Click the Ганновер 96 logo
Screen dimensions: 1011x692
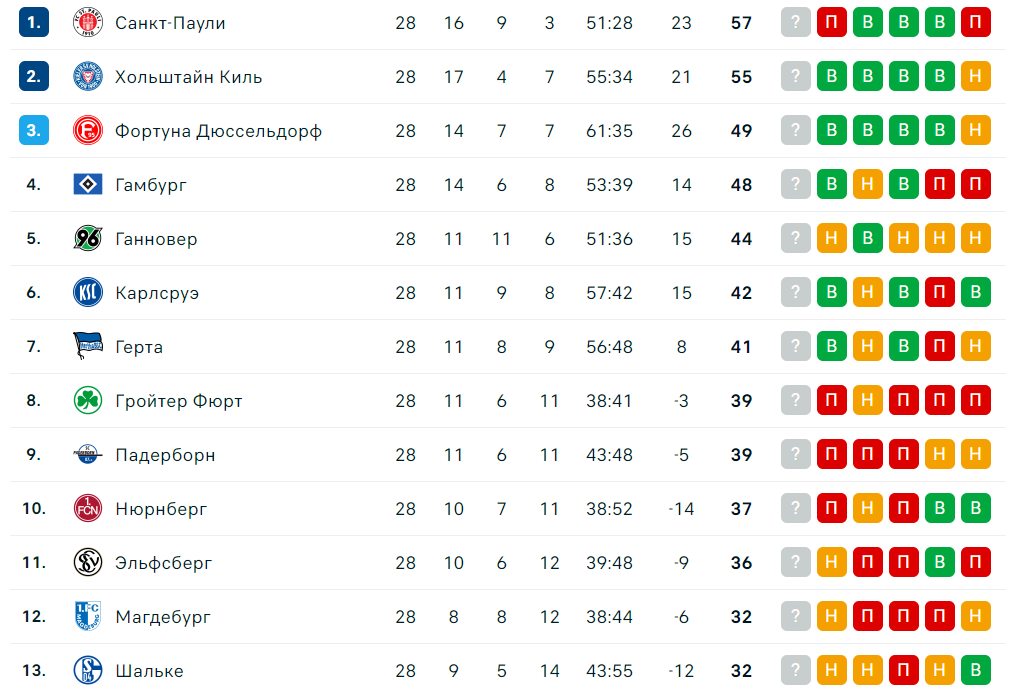point(88,239)
